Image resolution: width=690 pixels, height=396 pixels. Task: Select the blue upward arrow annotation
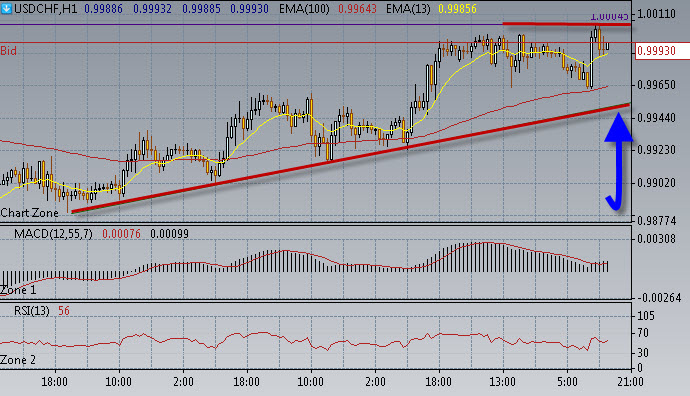tap(618, 161)
